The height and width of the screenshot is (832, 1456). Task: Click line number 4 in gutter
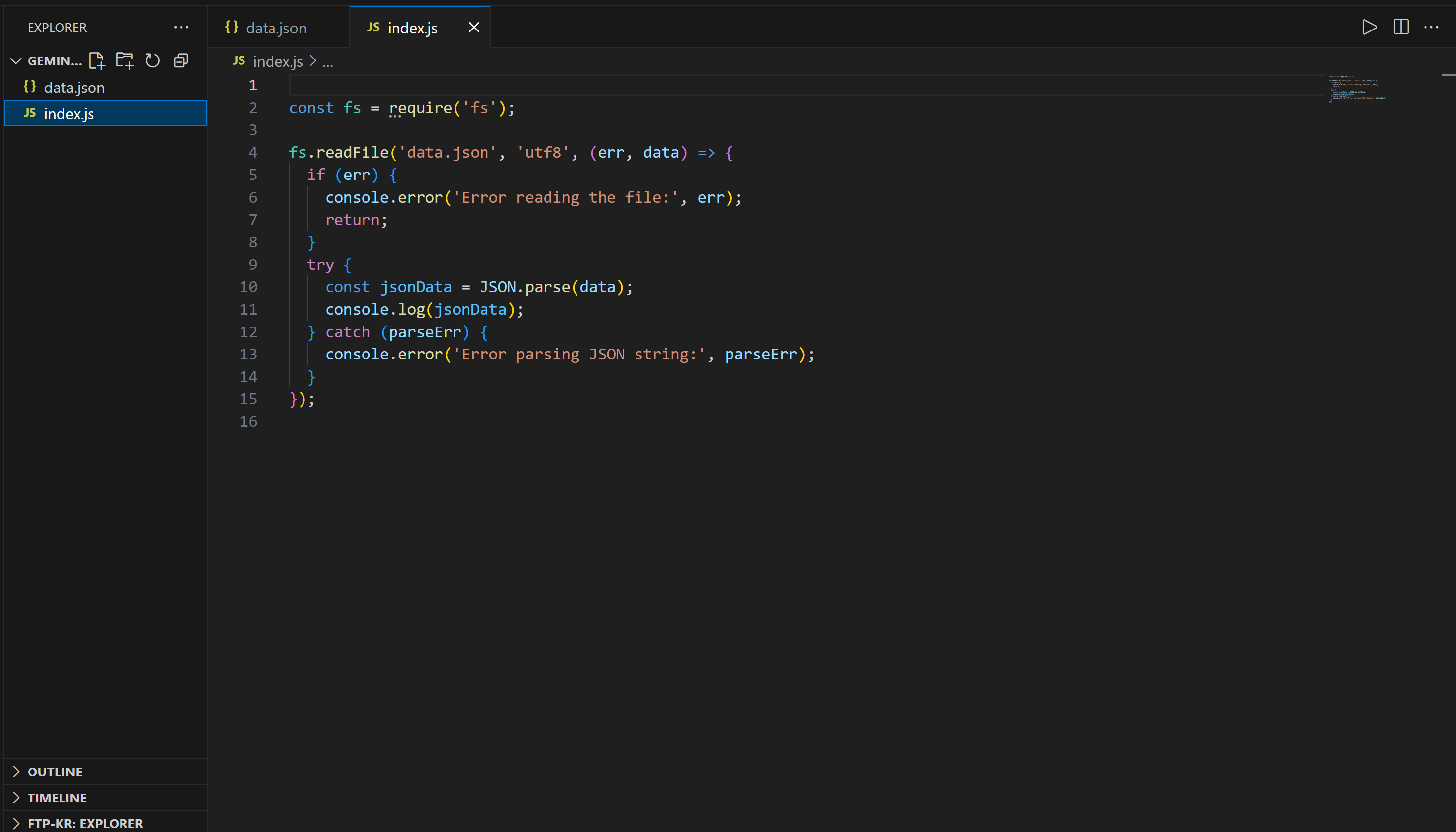coord(253,152)
